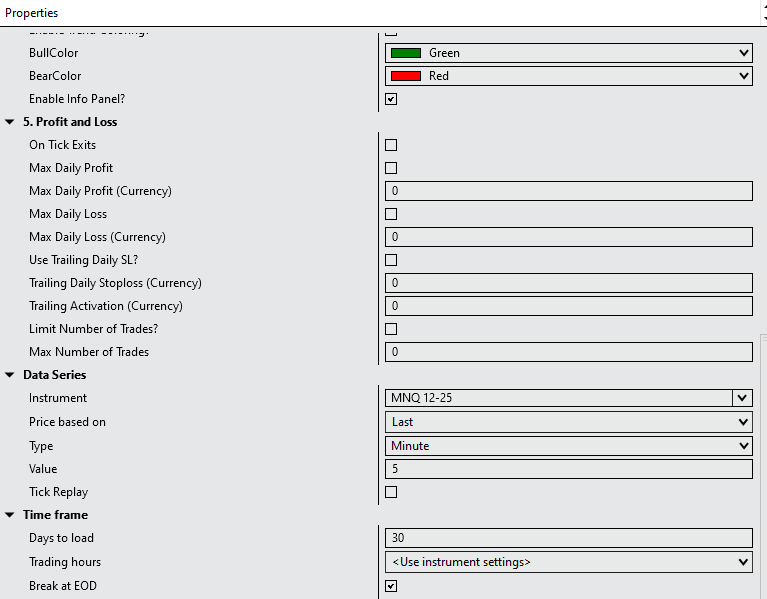This screenshot has height=599, width=767.
Task: Check the Limit Number of Trades box
Action: pyautogui.click(x=391, y=329)
